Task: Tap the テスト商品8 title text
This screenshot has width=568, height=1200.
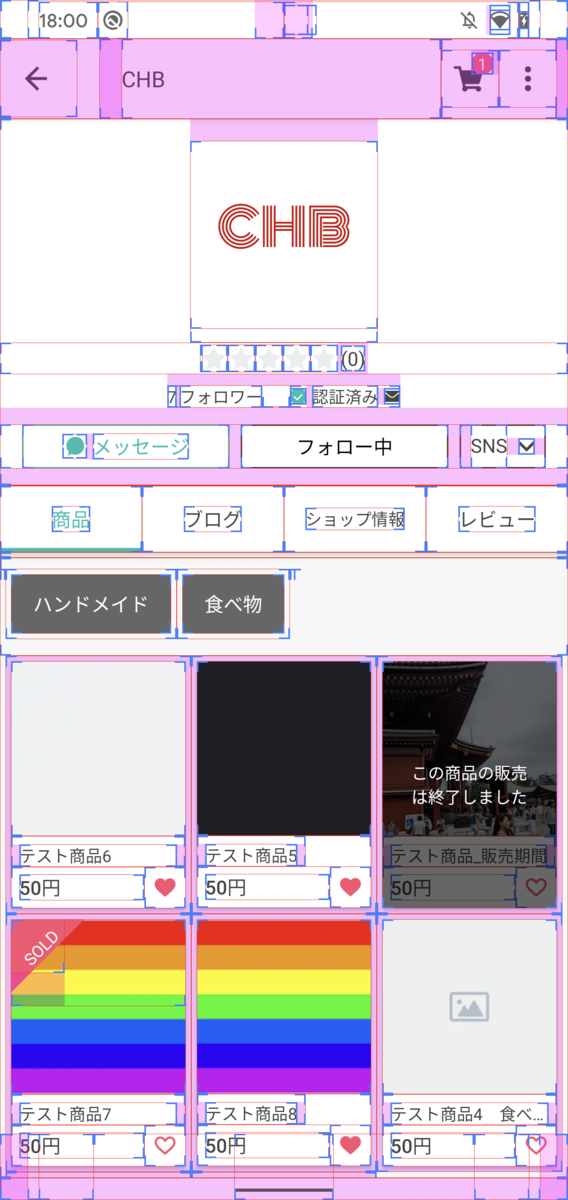Action: [252, 1114]
